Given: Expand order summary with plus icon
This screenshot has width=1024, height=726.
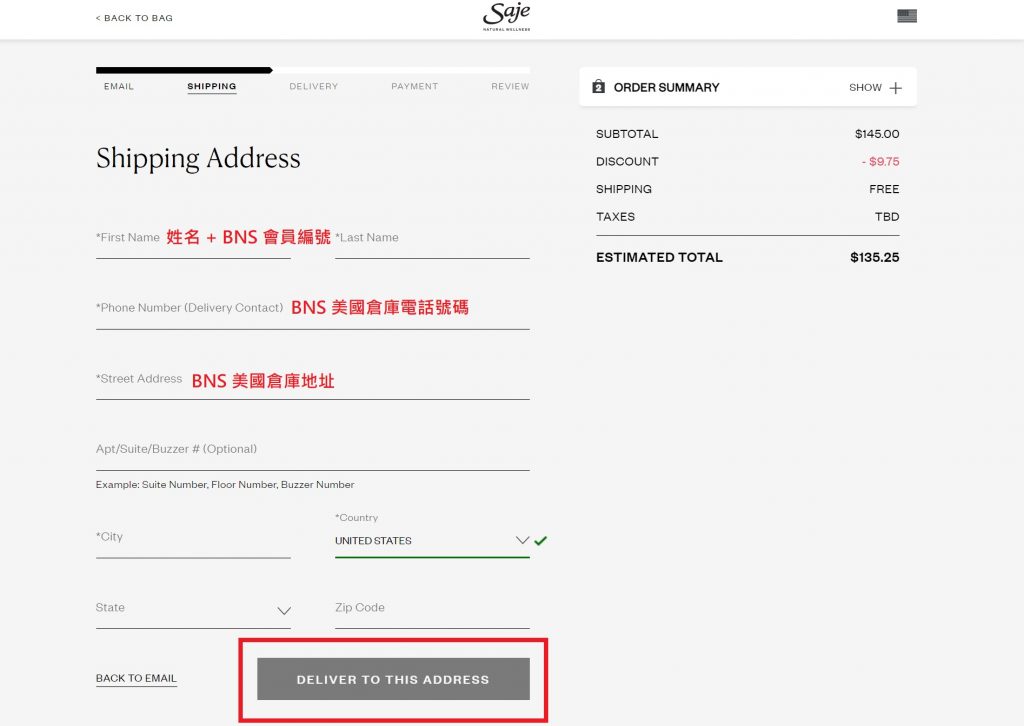Looking at the screenshot, I should [x=895, y=88].
